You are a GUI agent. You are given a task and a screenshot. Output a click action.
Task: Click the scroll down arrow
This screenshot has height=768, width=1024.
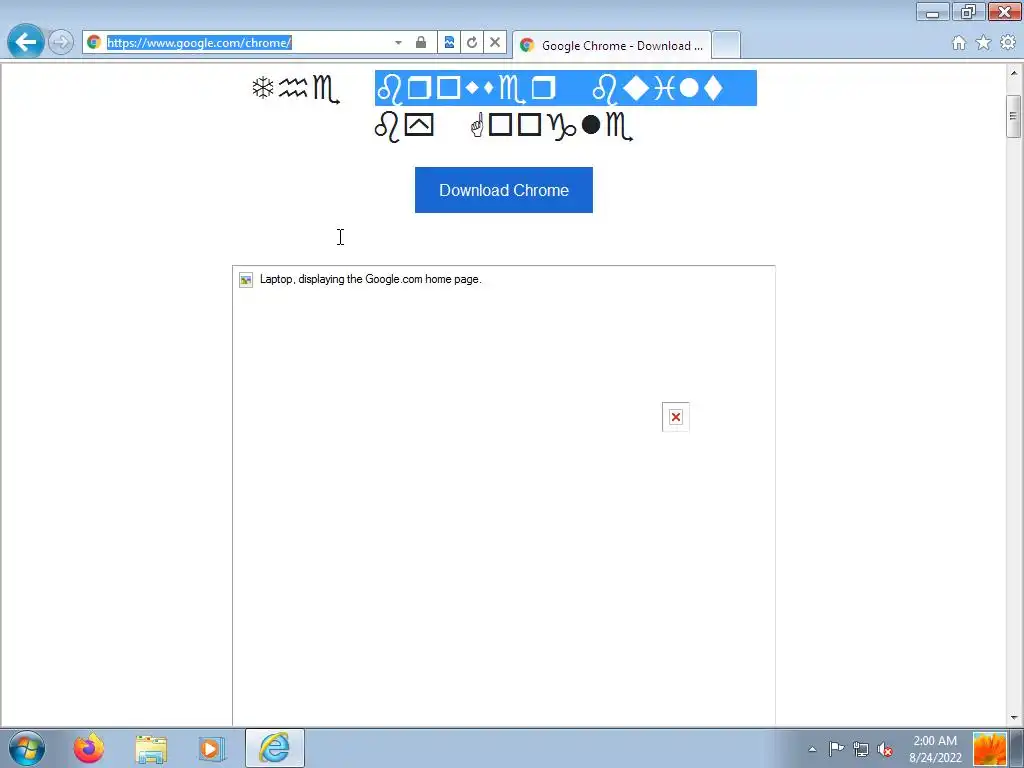click(x=1014, y=718)
